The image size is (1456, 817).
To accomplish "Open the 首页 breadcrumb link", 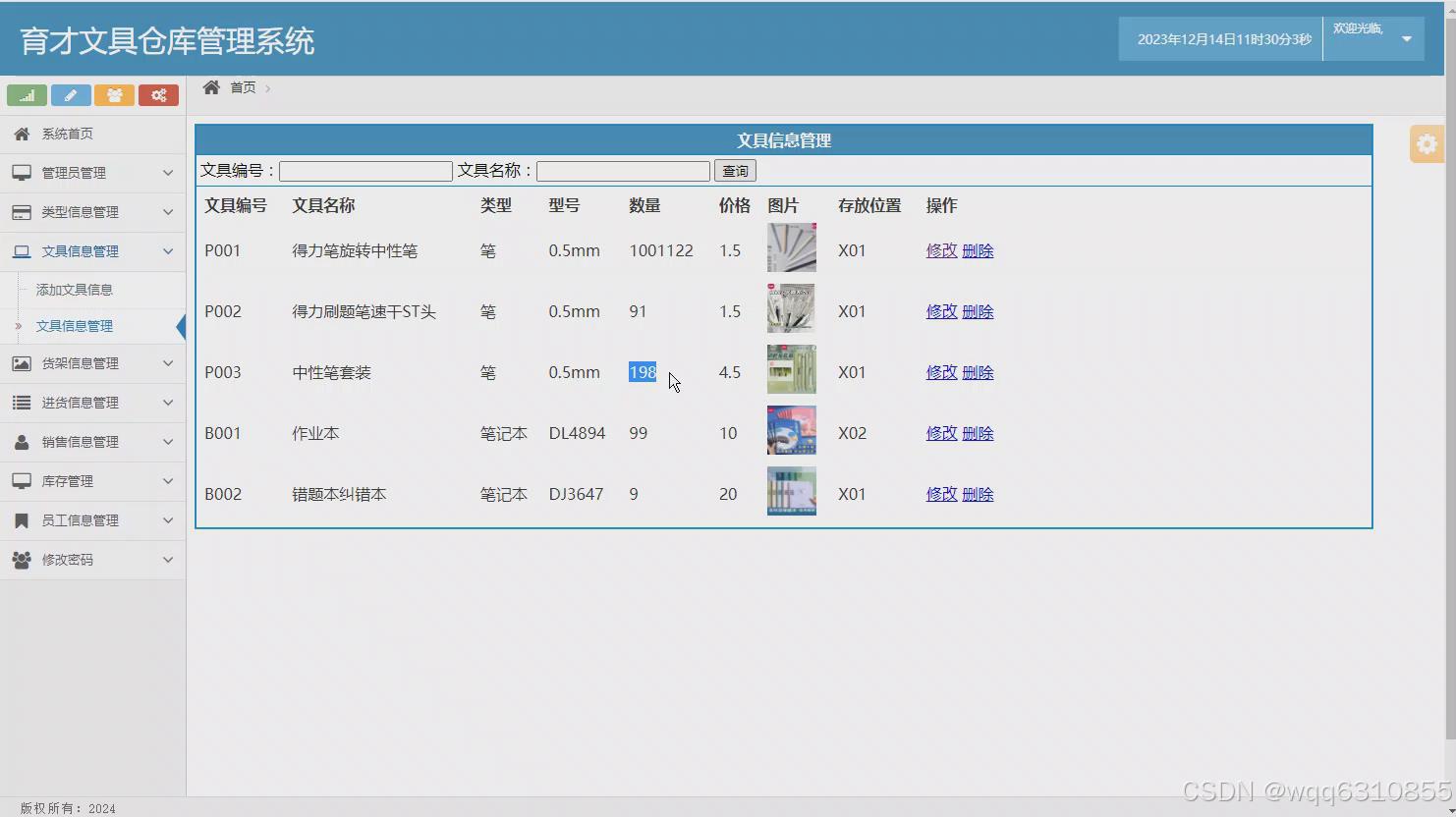I will coord(243,86).
